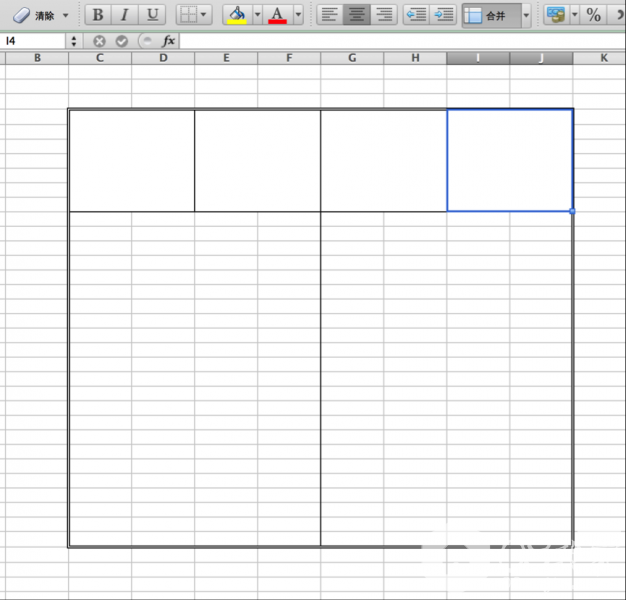Toggle italic formatting
Screen dimensions: 626x600
click(125, 16)
